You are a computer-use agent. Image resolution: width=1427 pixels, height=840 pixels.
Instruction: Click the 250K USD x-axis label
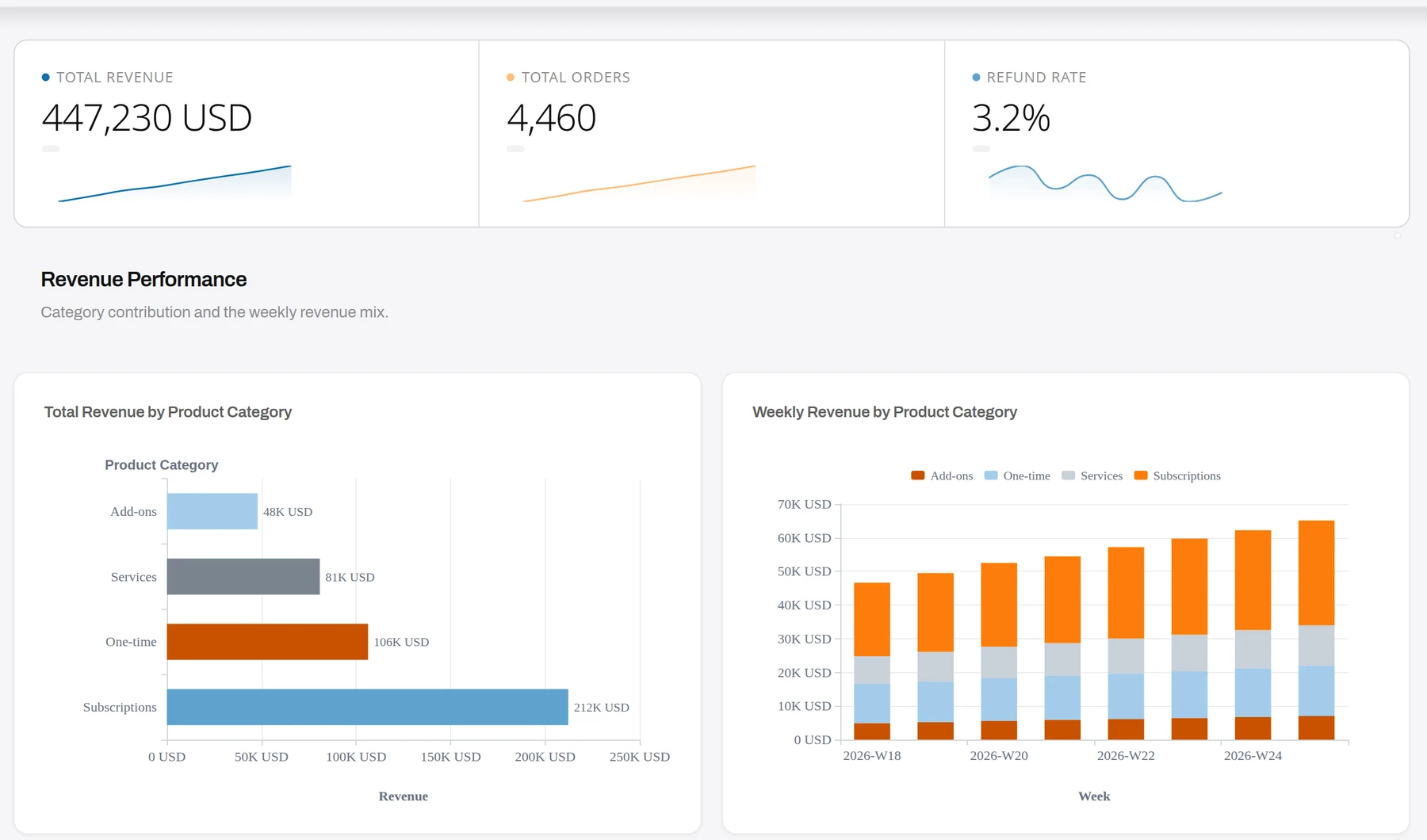640,757
